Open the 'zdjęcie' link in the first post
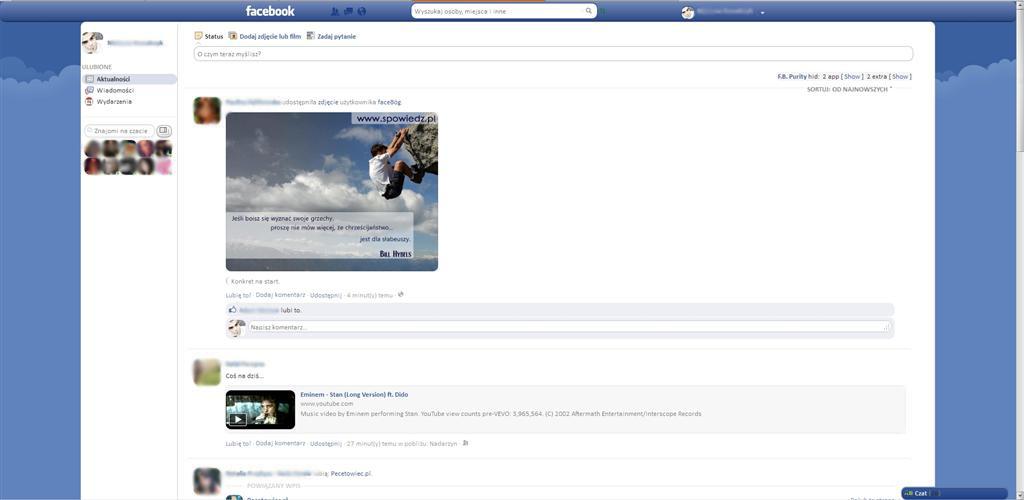The width and height of the screenshot is (1024, 500). (x=328, y=102)
